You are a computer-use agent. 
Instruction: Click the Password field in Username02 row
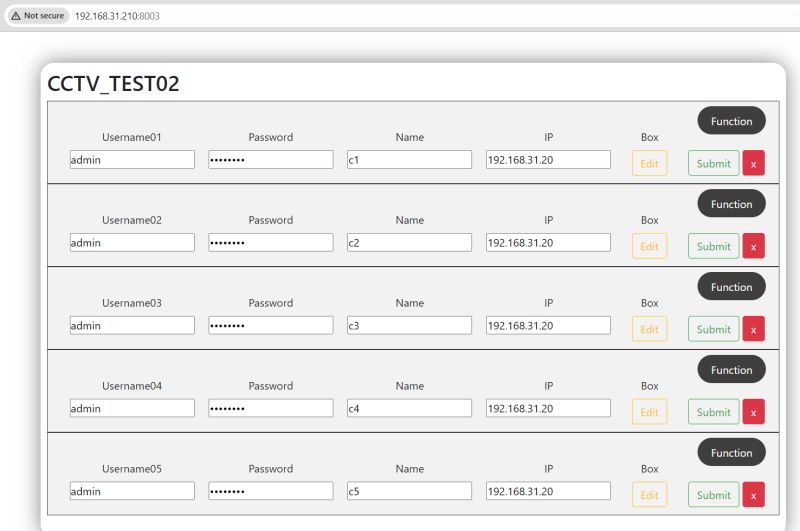point(271,242)
